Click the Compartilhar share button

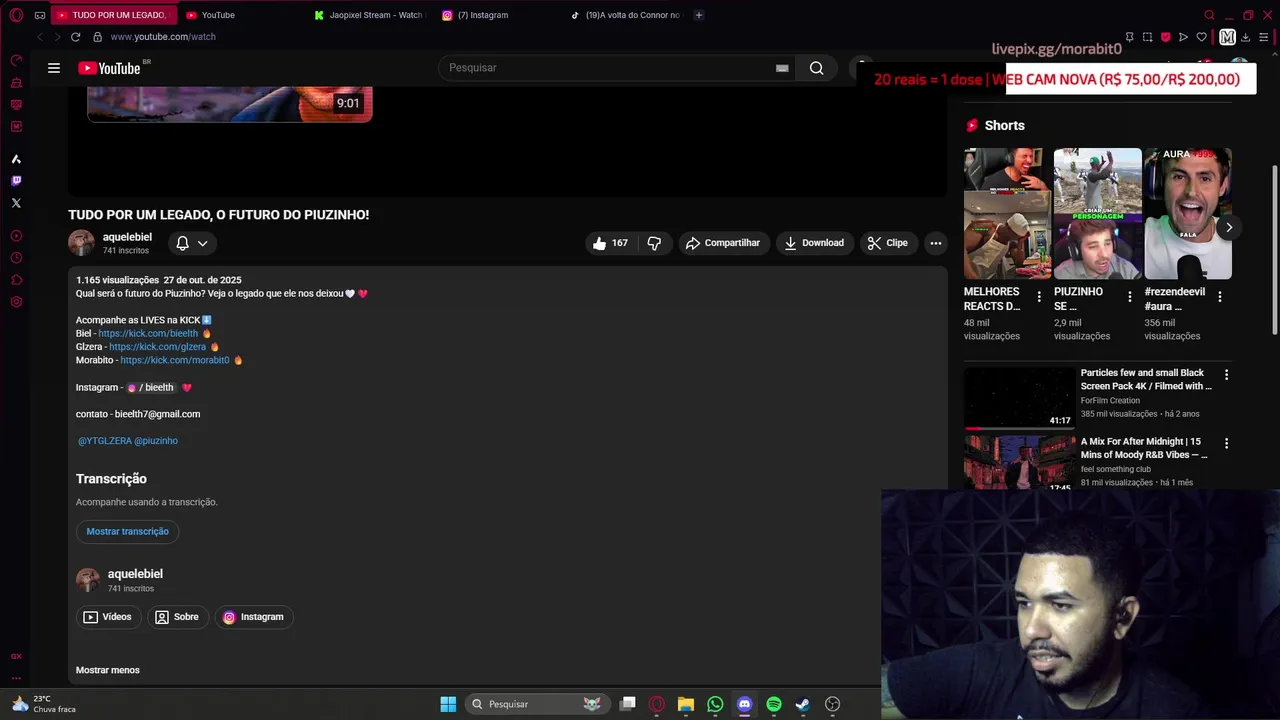723,243
